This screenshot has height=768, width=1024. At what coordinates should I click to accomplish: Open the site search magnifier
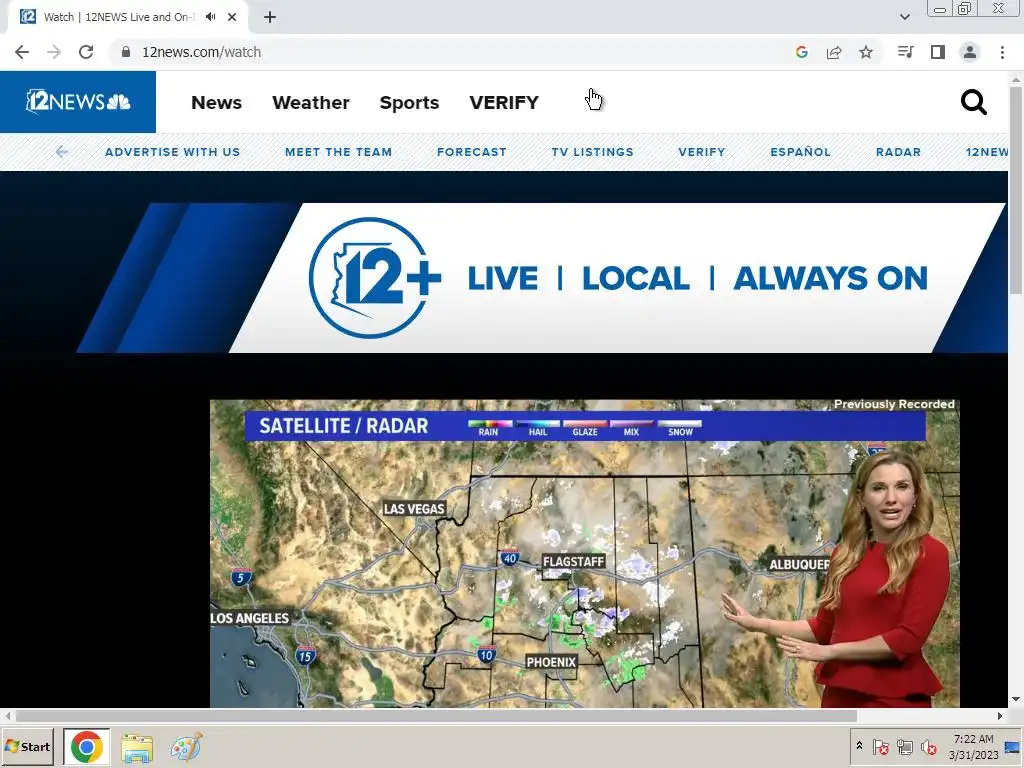tap(973, 103)
